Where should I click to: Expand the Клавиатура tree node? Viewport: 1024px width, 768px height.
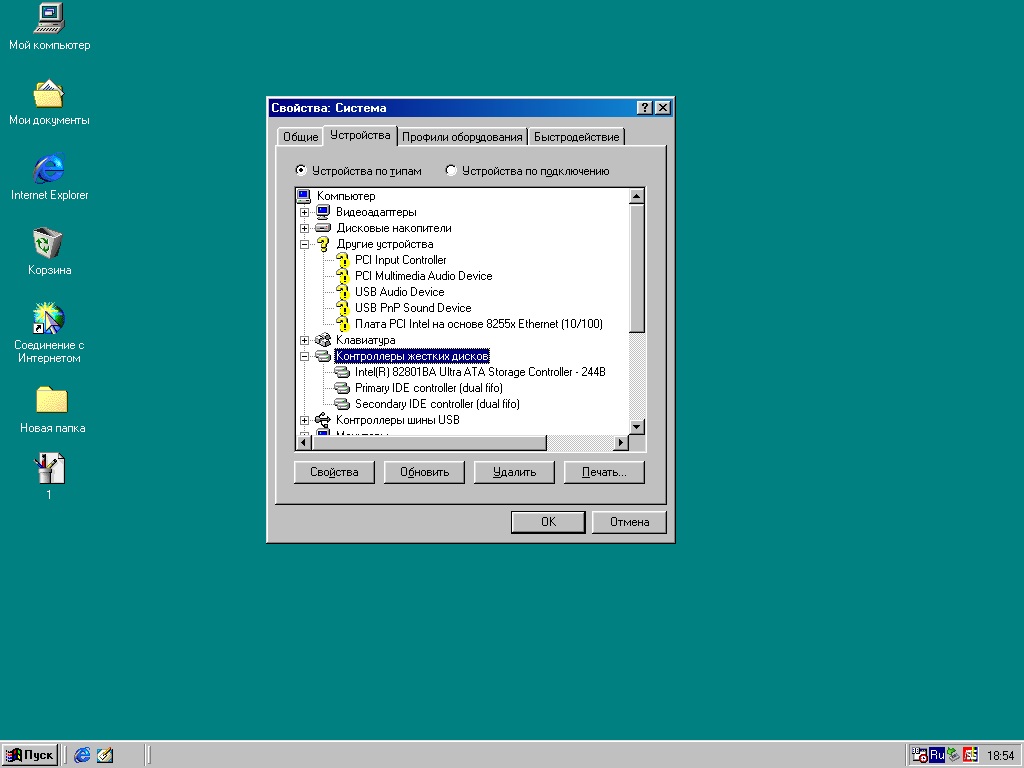pyautogui.click(x=304, y=340)
